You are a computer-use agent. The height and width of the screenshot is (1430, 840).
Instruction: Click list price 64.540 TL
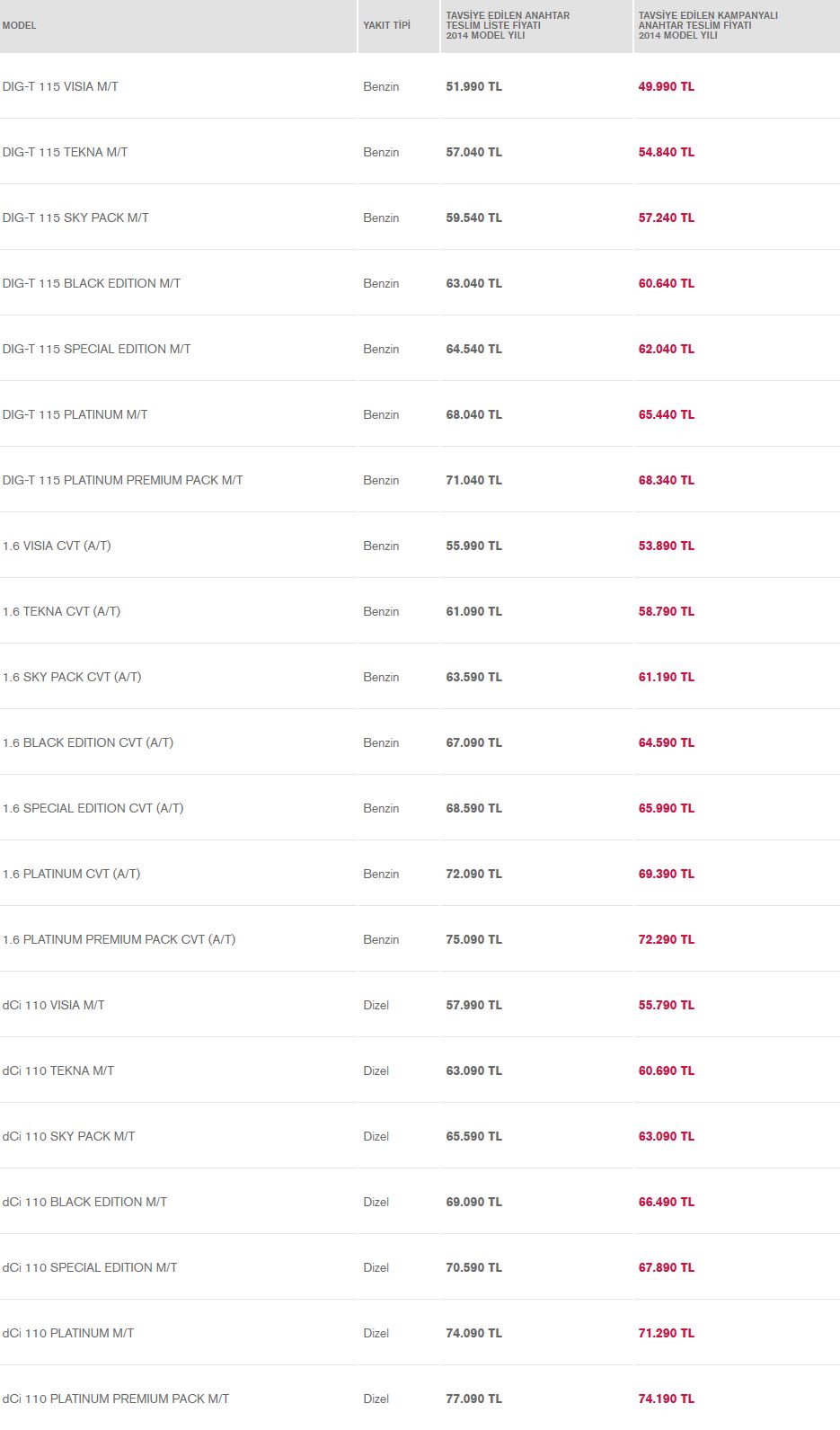[474, 349]
